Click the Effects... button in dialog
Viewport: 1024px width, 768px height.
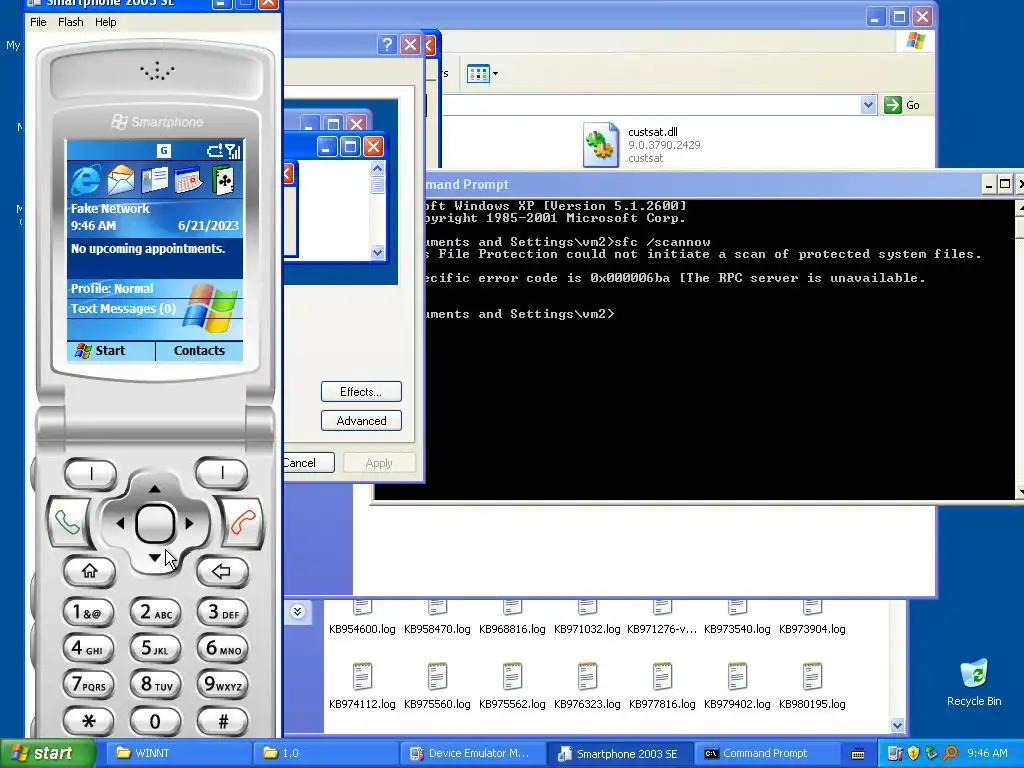(x=361, y=392)
